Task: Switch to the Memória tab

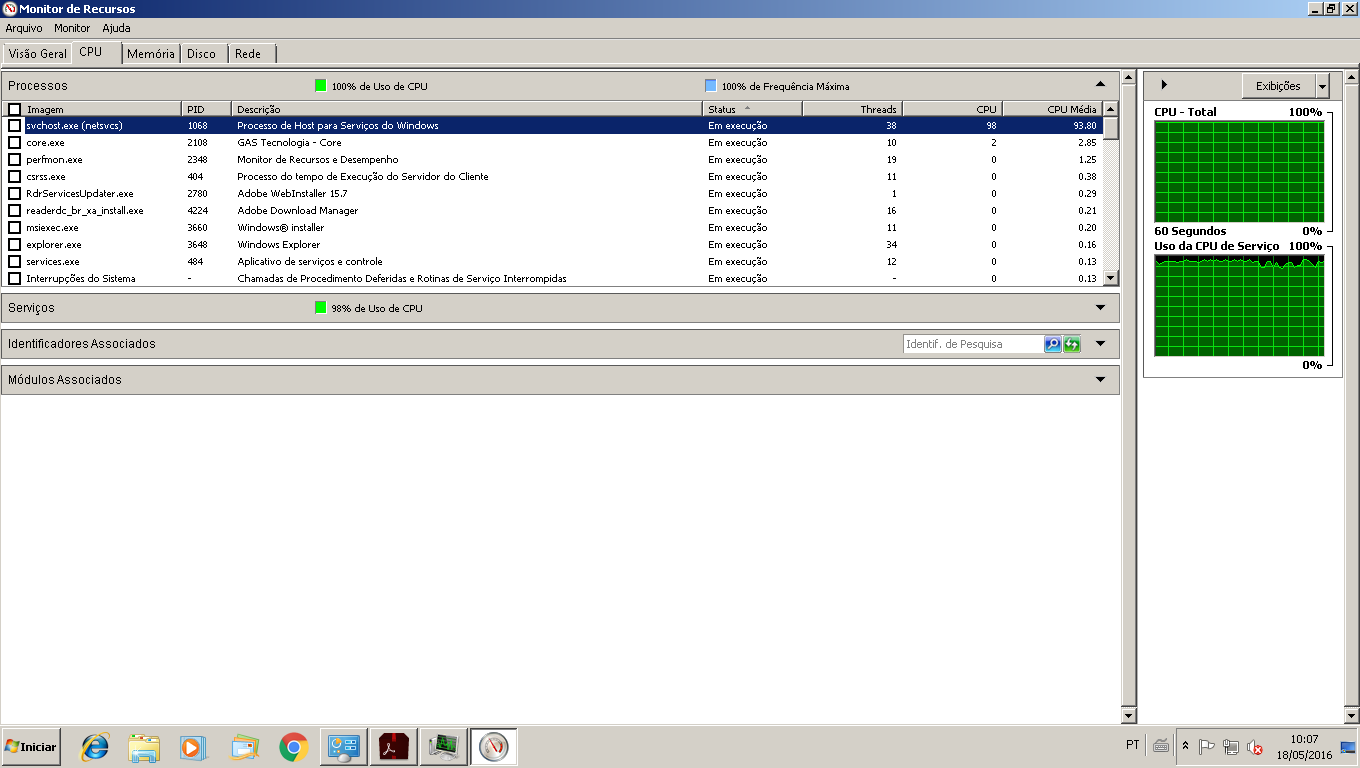Action: pyautogui.click(x=151, y=54)
